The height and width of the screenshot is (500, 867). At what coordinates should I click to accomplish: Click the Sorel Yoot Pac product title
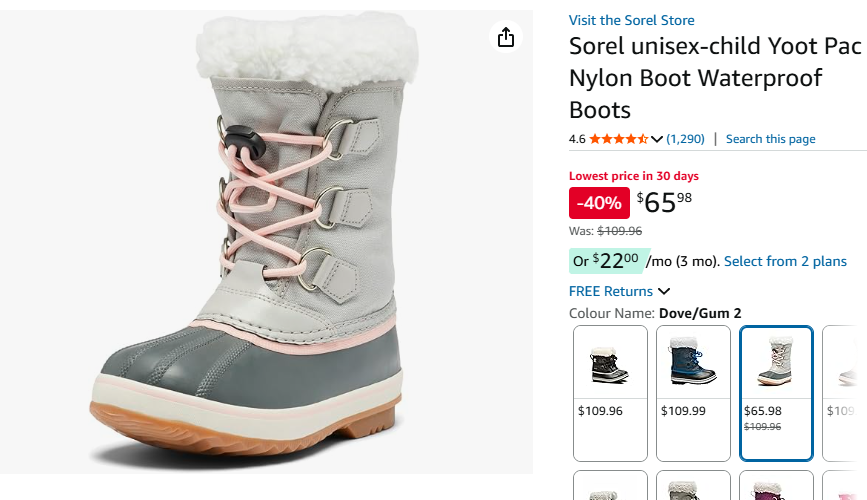pos(714,78)
